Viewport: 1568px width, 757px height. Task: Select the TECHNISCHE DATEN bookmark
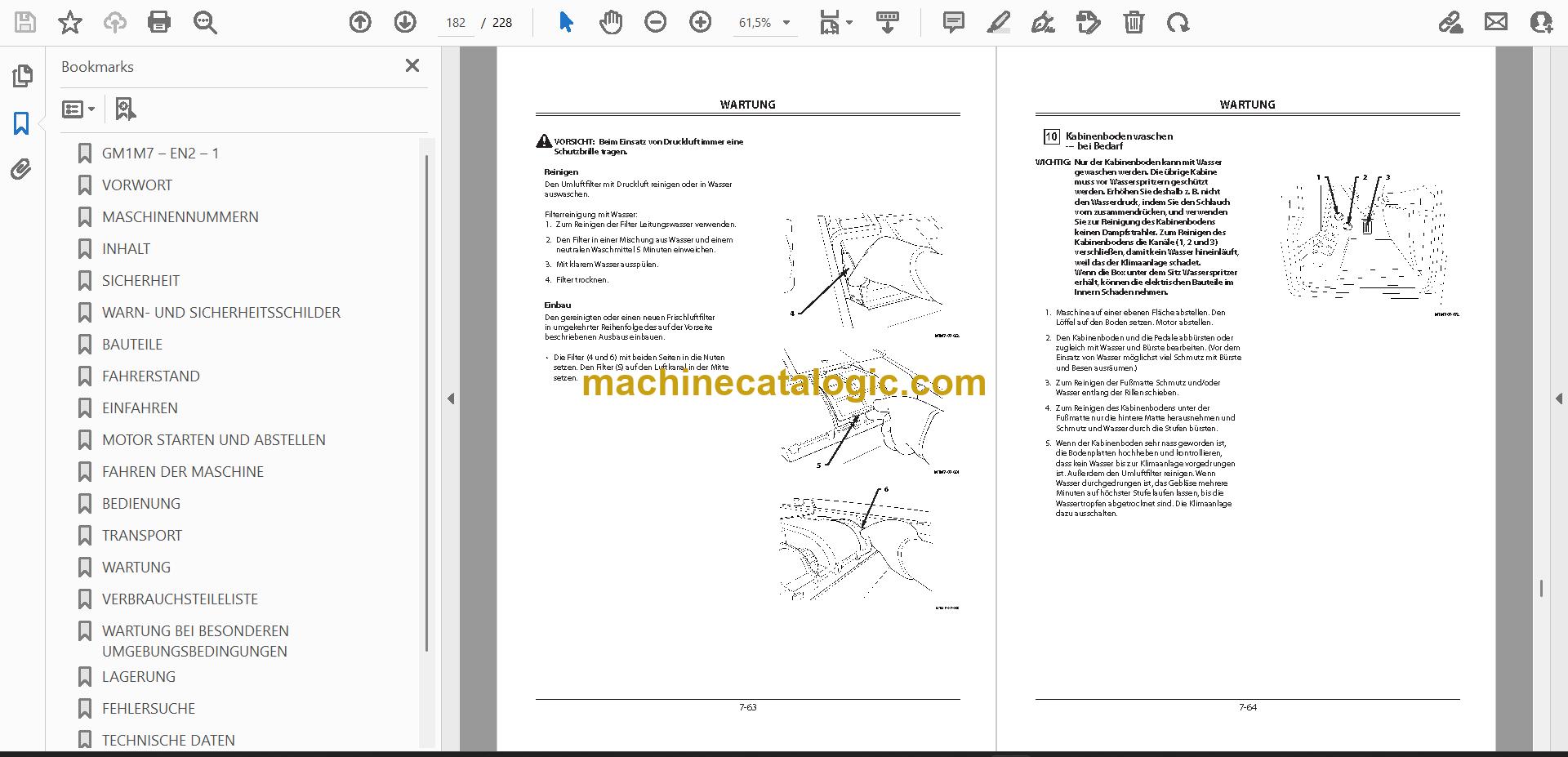(x=168, y=740)
